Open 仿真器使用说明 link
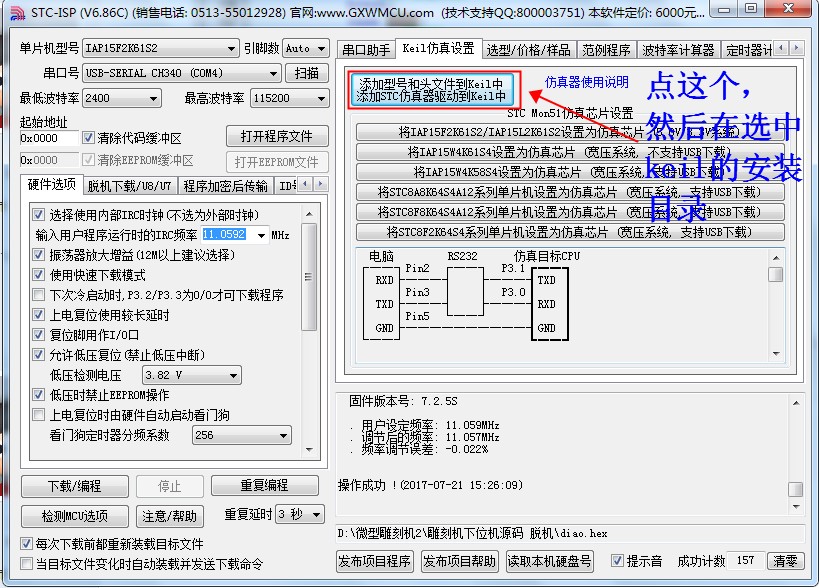This screenshot has width=819, height=588. pos(587,82)
